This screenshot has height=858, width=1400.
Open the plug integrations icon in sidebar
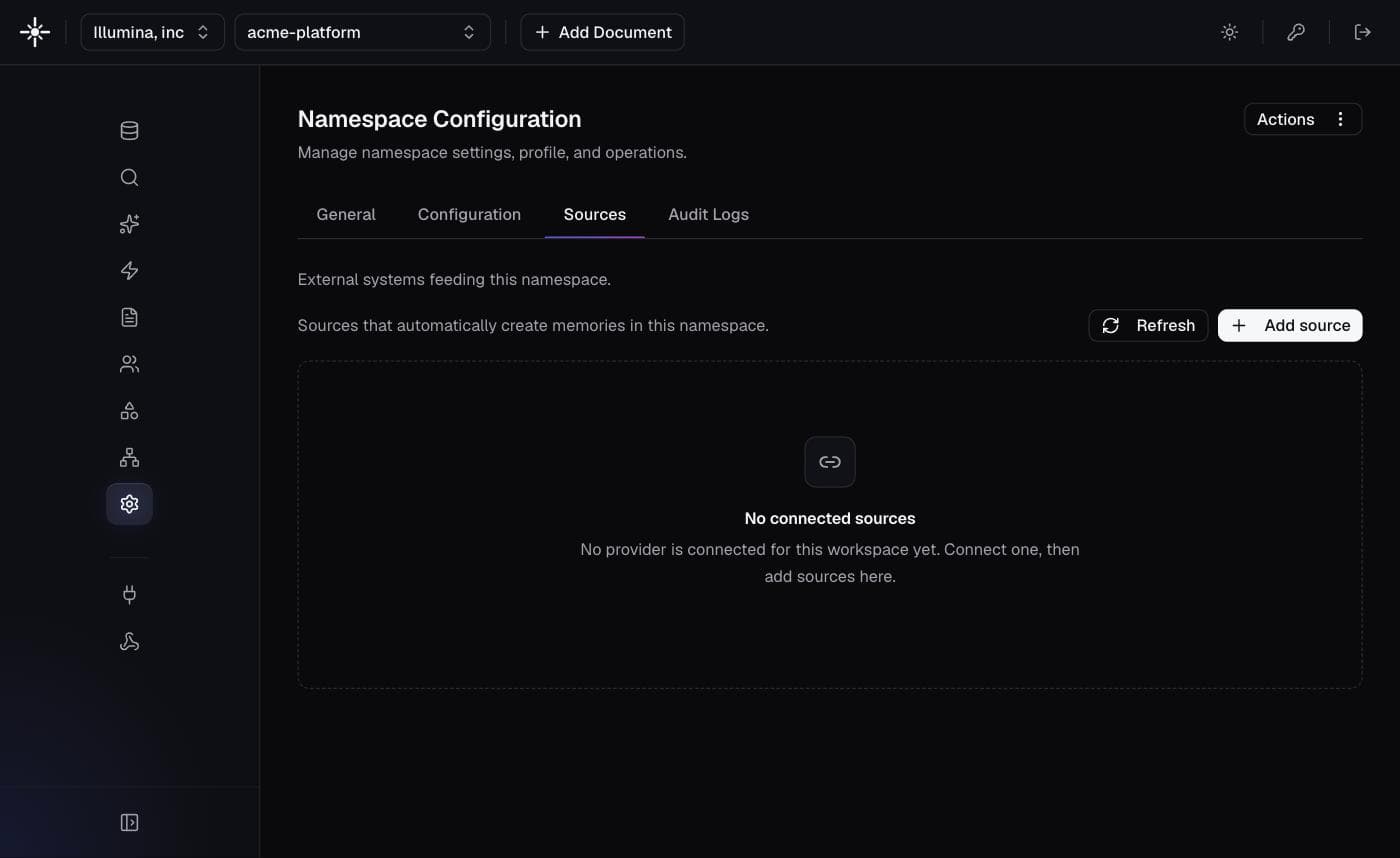click(129, 595)
